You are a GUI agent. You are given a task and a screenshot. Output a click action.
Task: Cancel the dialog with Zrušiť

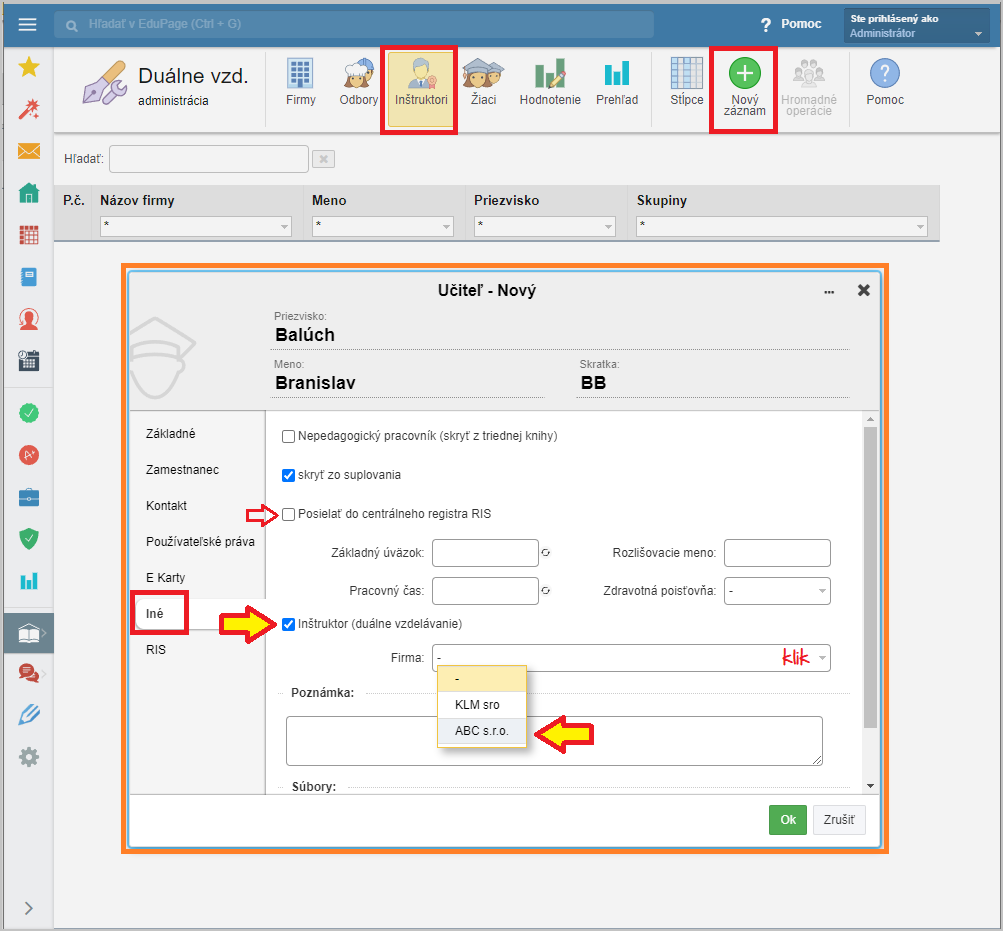839,820
